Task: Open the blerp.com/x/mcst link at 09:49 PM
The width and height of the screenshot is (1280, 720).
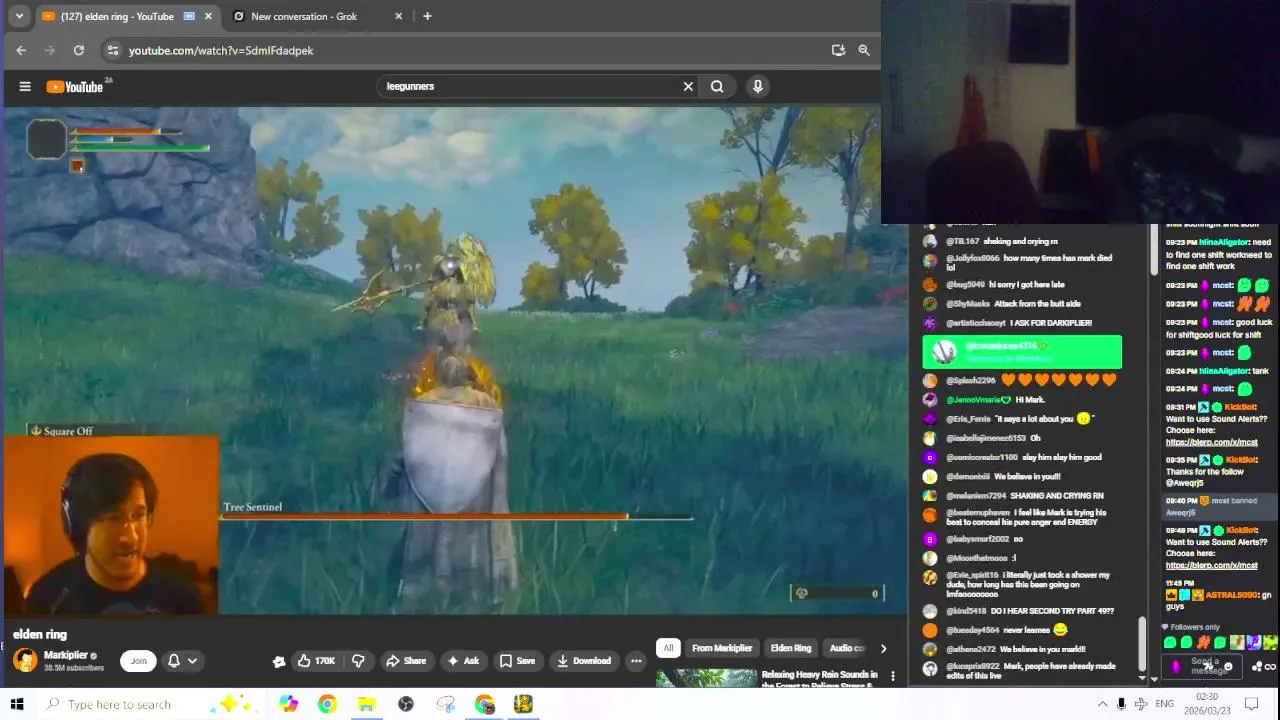Action: (x=1211, y=565)
